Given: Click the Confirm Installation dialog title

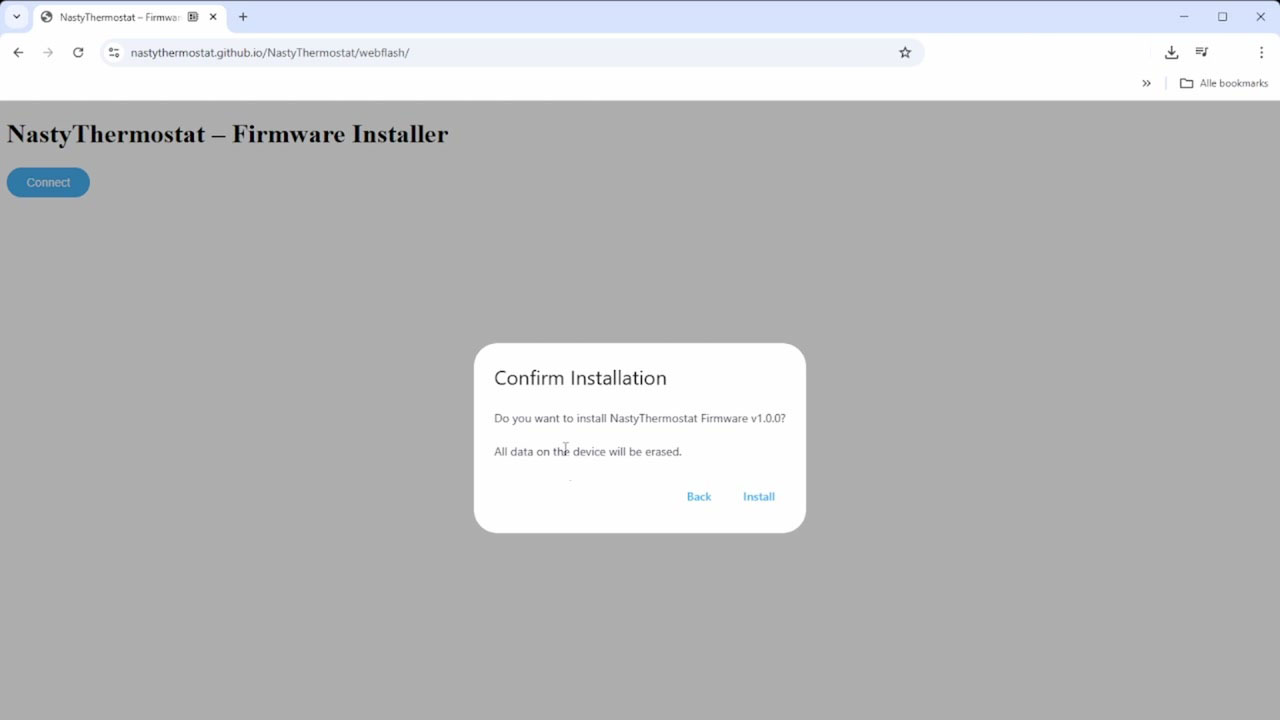Looking at the screenshot, I should [x=580, y=378].
